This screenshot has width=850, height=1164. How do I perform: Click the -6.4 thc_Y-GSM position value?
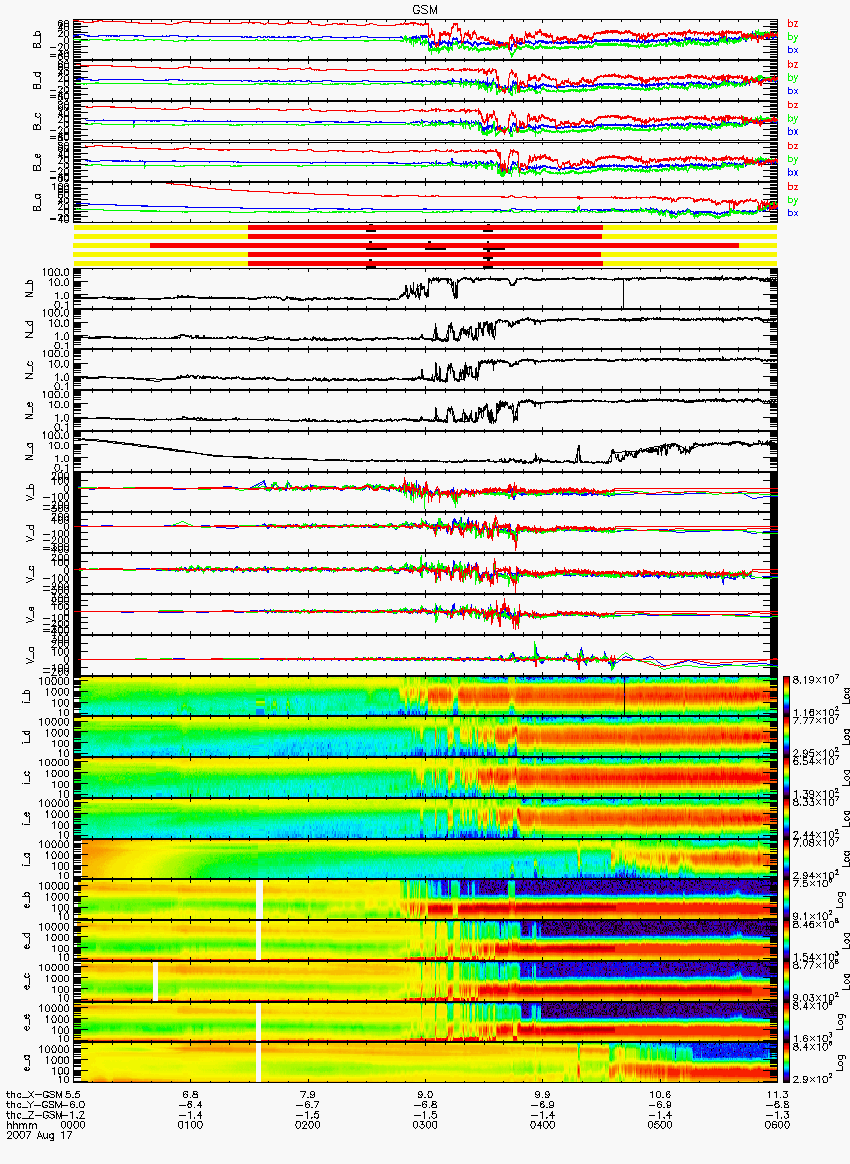pyautogui.click(x=190, y=1105)
